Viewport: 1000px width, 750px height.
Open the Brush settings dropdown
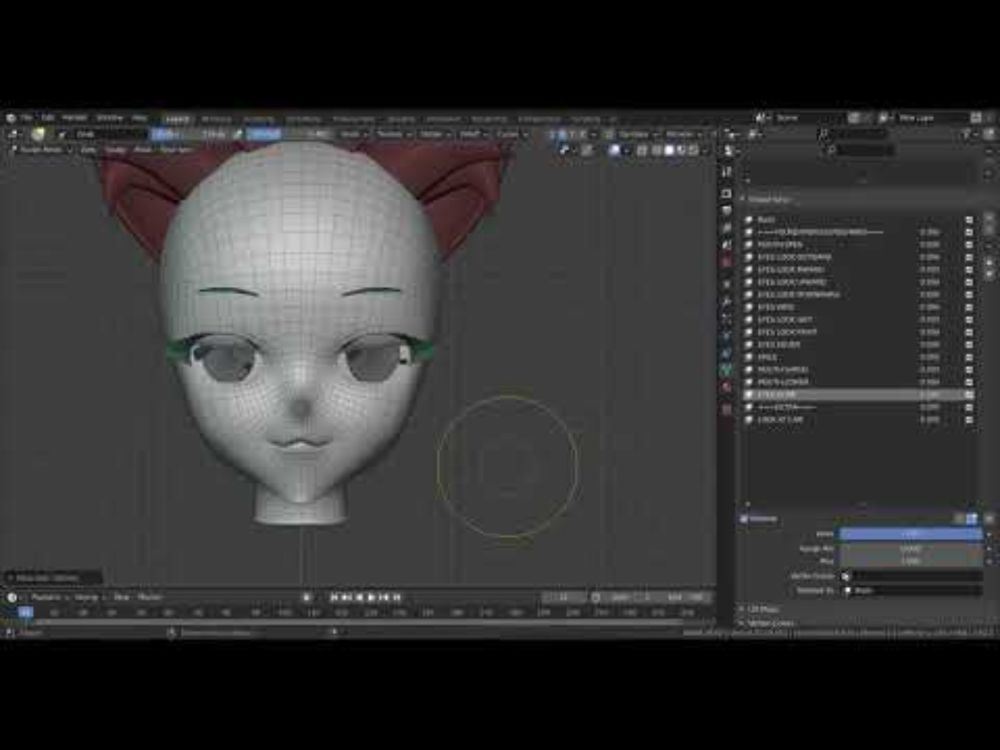[x=353, y=134]
